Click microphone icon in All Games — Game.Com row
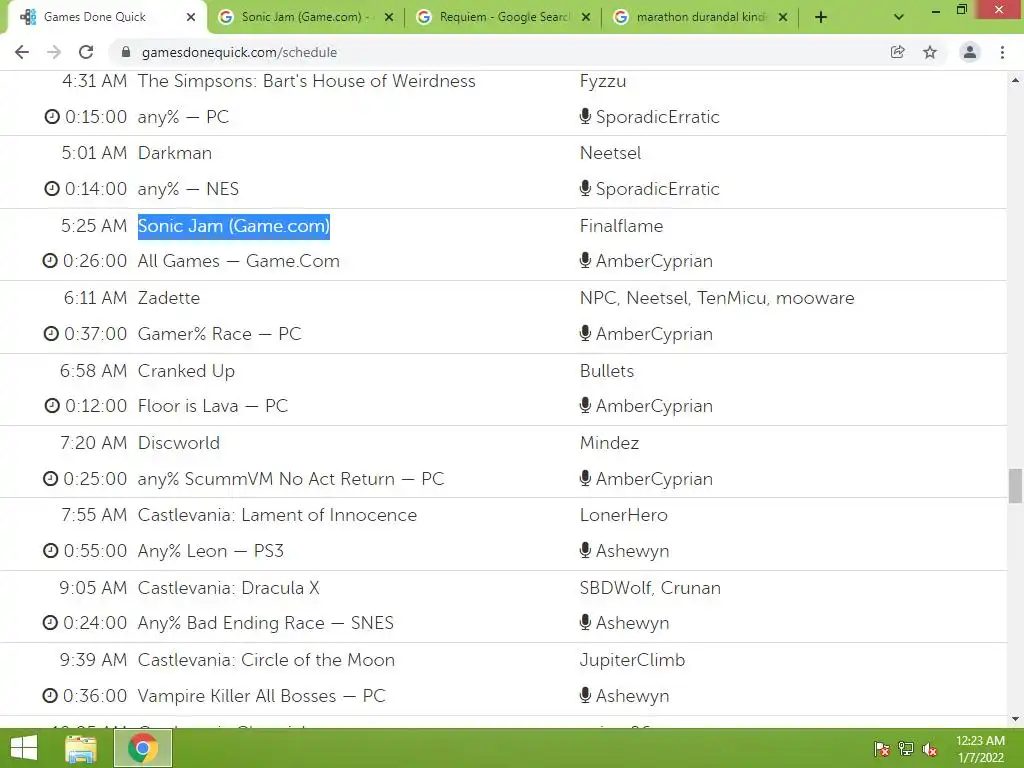This screenshot has width=1024, height=768. click(585, 260)
